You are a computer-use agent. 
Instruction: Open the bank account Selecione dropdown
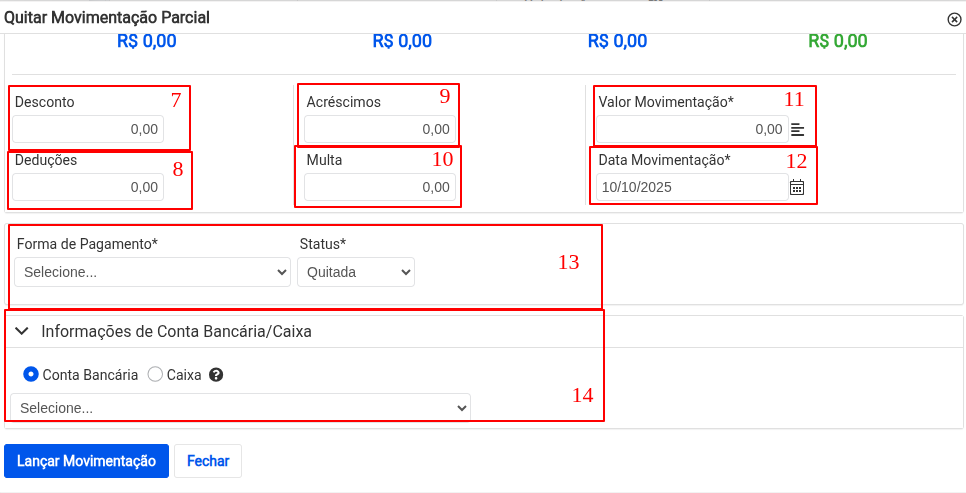pyautogui.click(x=240, y=407)
